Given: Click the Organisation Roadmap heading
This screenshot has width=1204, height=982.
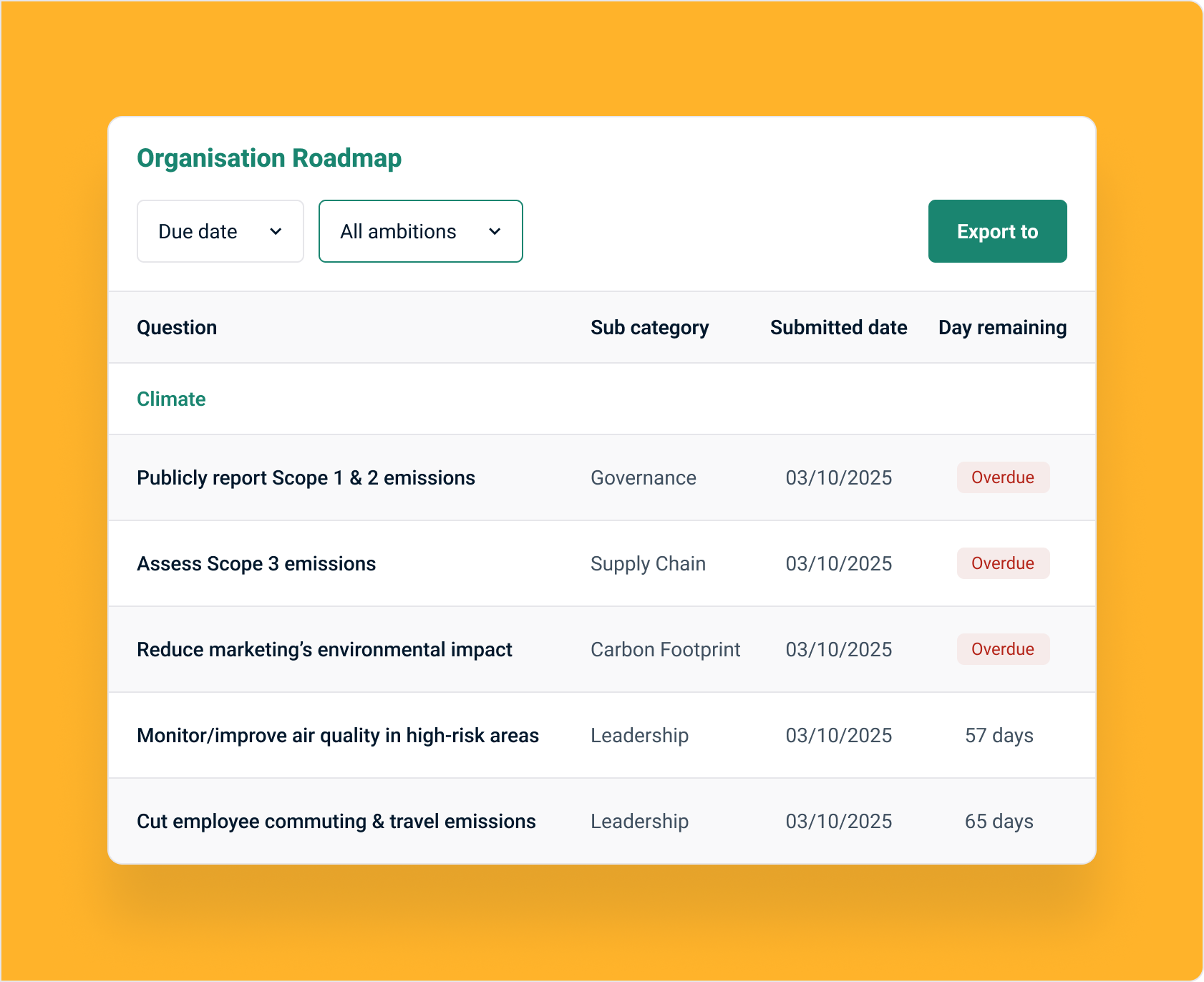Looking at the screenshot, I should click(x=269, y=158).
